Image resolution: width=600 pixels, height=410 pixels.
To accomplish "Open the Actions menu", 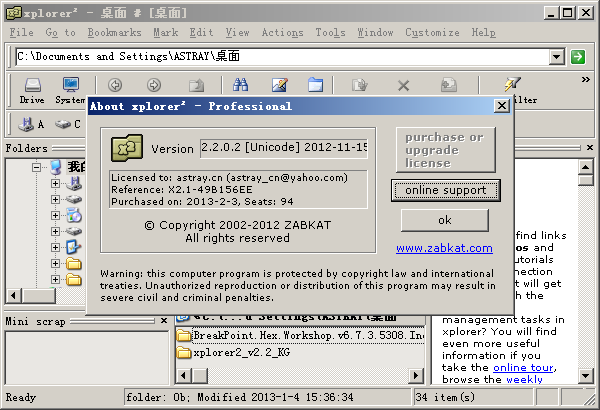I will coord(282,33).
